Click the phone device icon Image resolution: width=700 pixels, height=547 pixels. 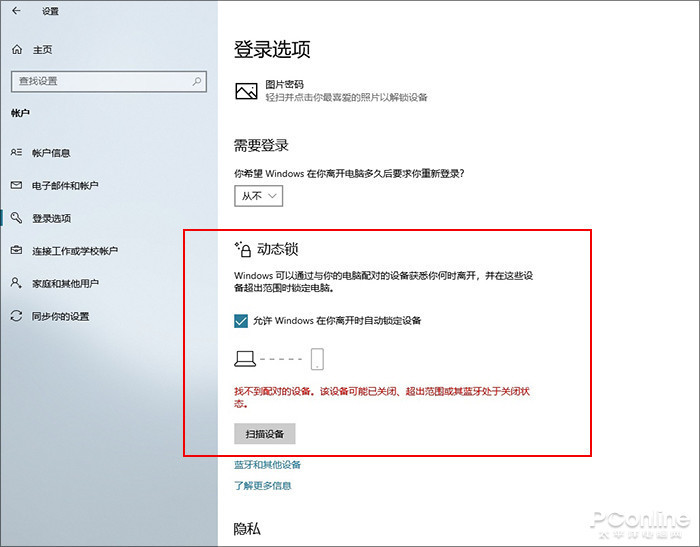pyautogui.click(x=317, y=359)
